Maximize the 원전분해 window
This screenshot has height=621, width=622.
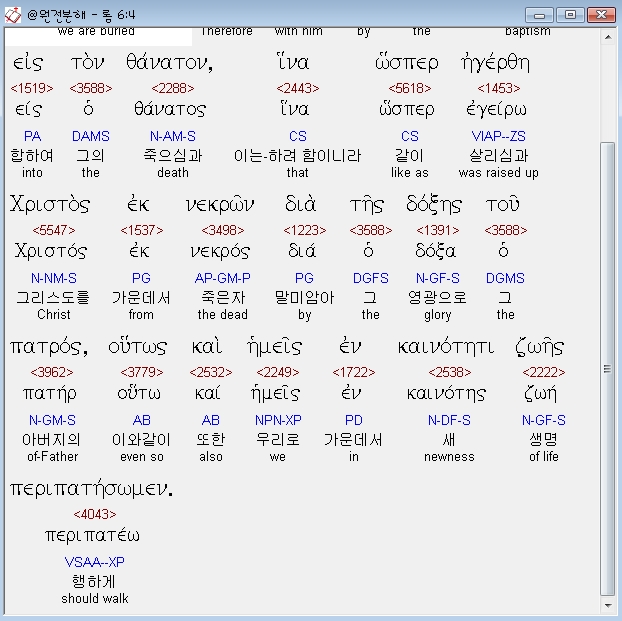click(570, 15)
